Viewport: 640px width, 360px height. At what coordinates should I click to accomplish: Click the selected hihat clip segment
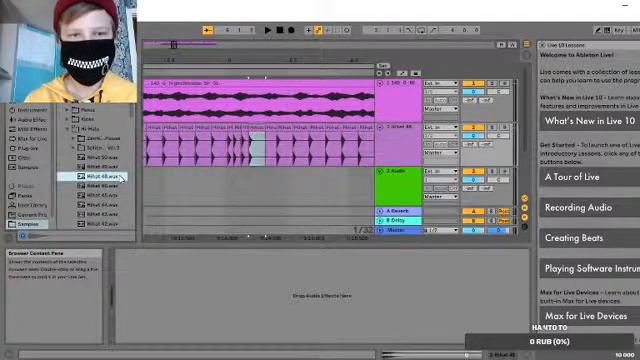[x=257, y=149]
